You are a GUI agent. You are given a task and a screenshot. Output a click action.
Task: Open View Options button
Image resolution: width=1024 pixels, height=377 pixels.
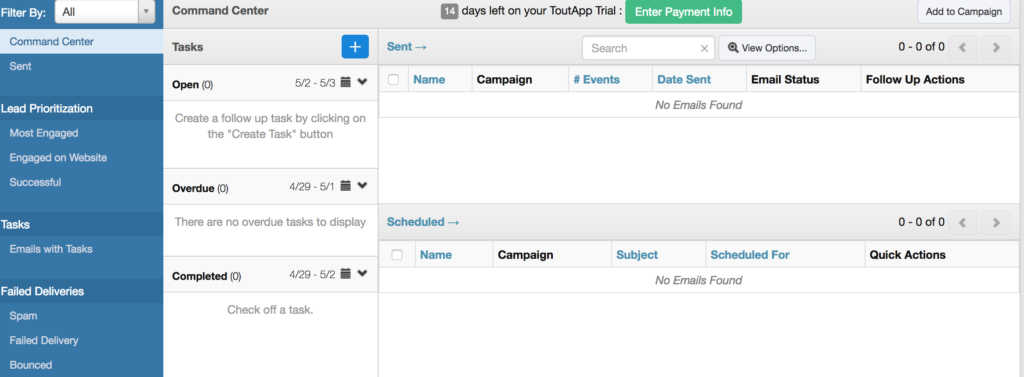[767, 48]
